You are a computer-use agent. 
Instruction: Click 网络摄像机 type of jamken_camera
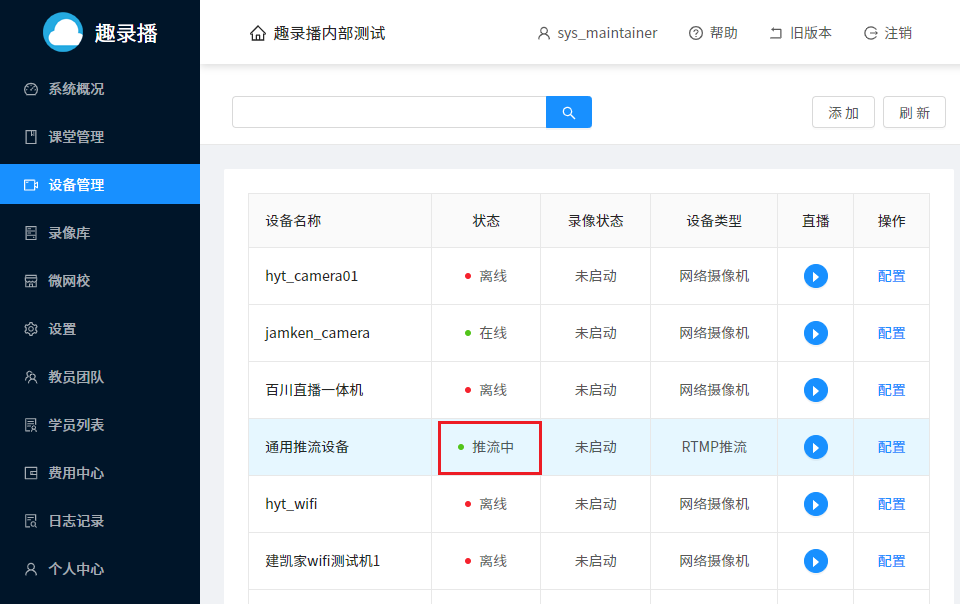tap(714, 333)
